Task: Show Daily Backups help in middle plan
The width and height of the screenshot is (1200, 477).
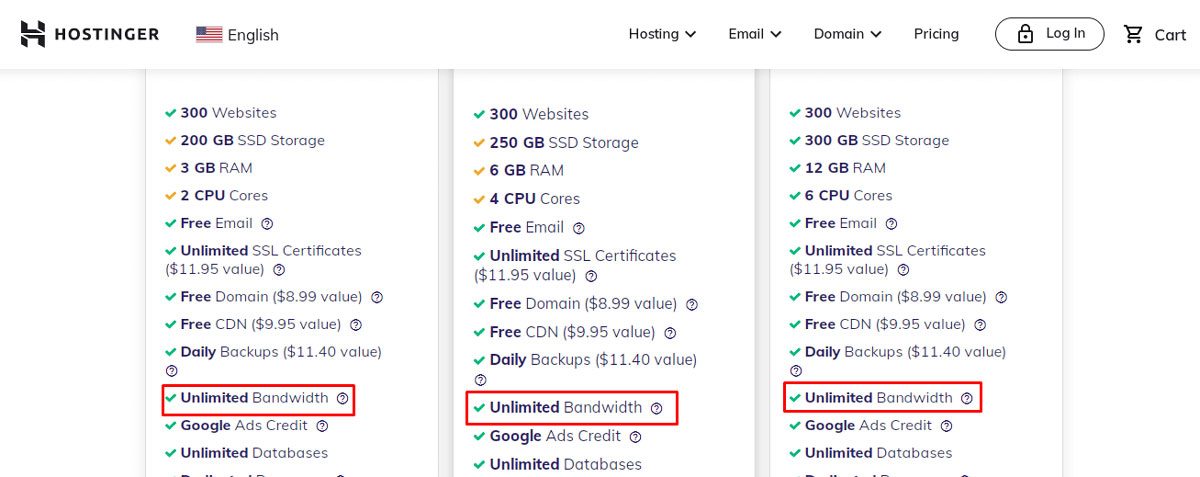Action: click(480, 380)
